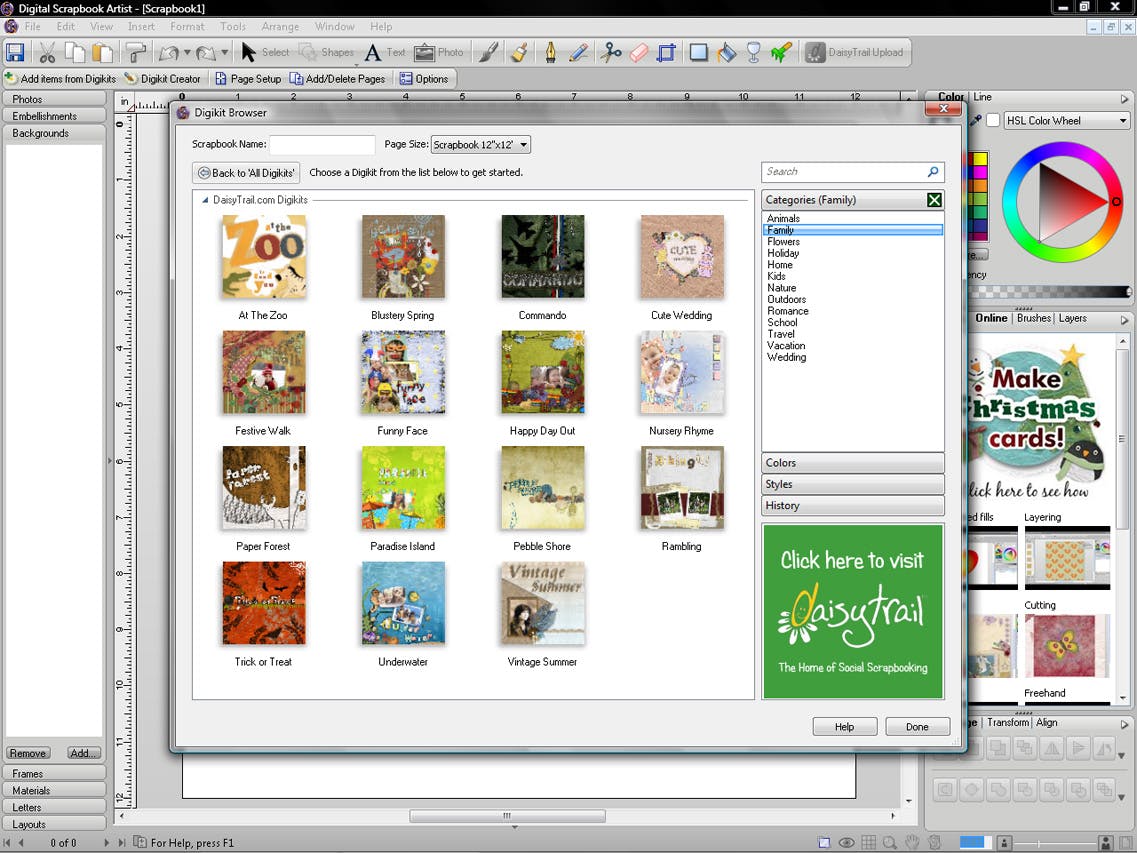The image size is (1137, 853).
Task: Click the eyedropper color picker icon
Action: pos(976,120)
